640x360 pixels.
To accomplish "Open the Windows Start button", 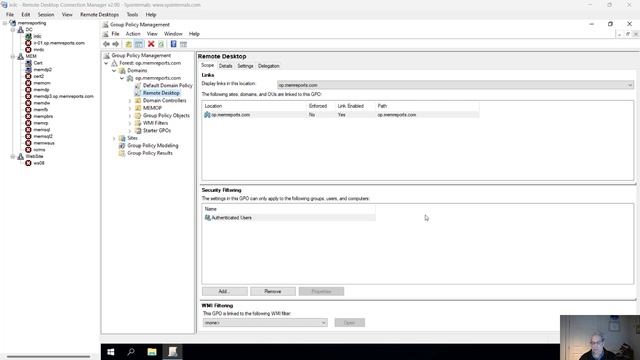I will 111,352.
